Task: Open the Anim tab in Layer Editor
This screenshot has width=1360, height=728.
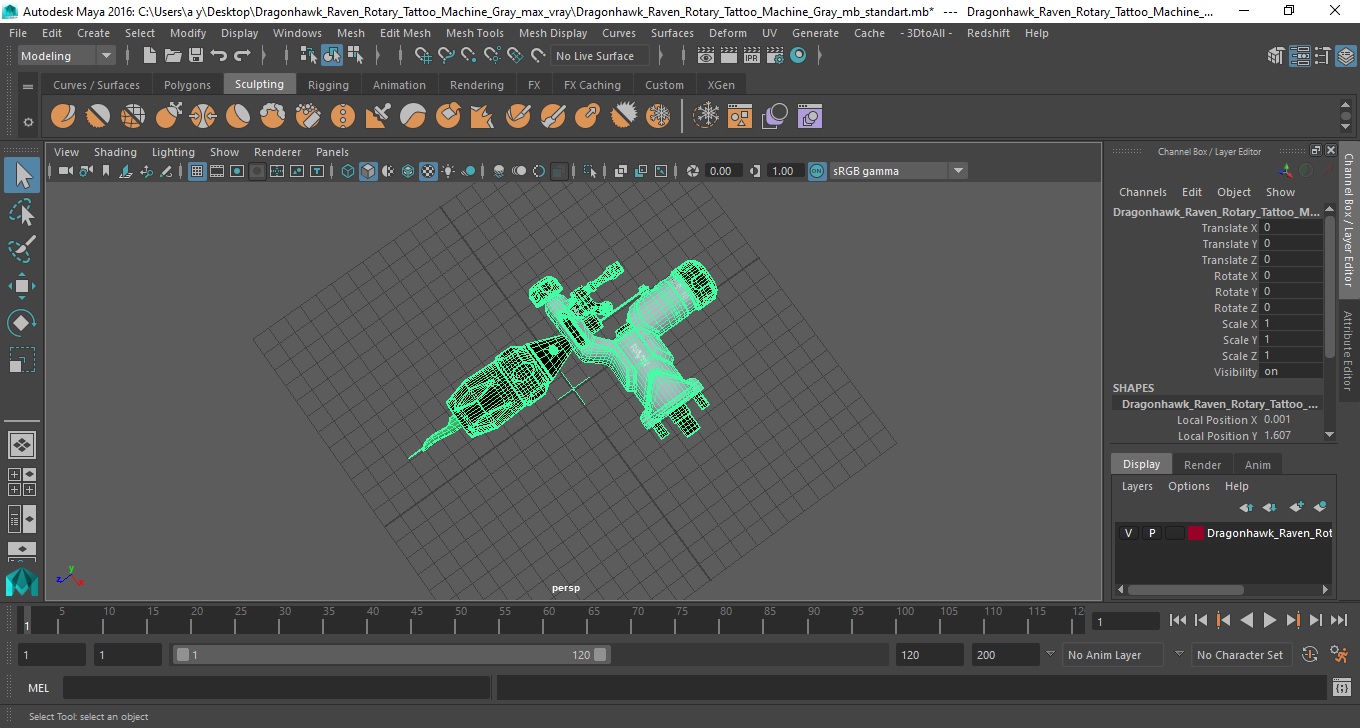Action: [1257, 465]
